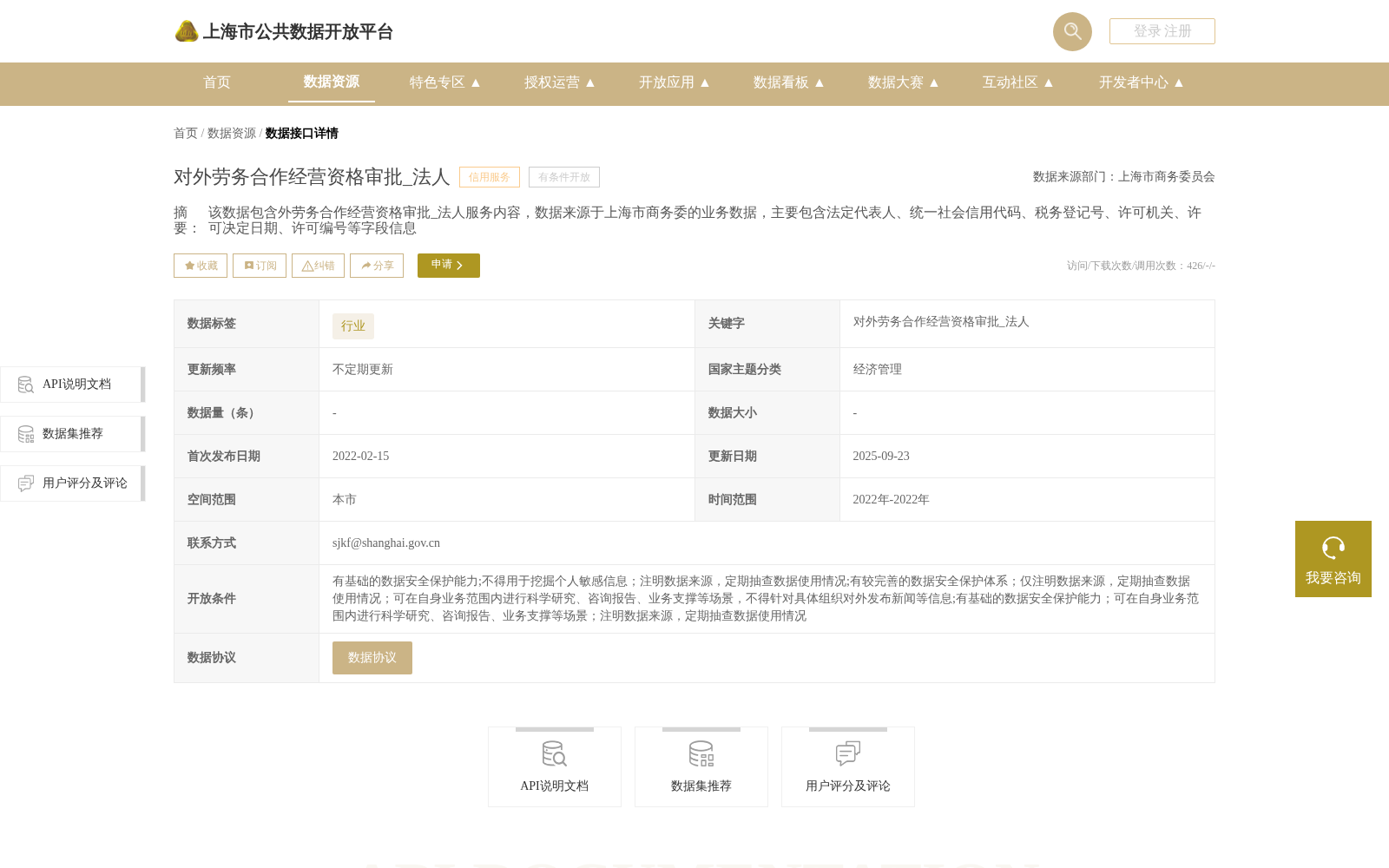Expand the 特色专区 dropdown menu
Viewport: 1389px width, 868px height.
445,82
